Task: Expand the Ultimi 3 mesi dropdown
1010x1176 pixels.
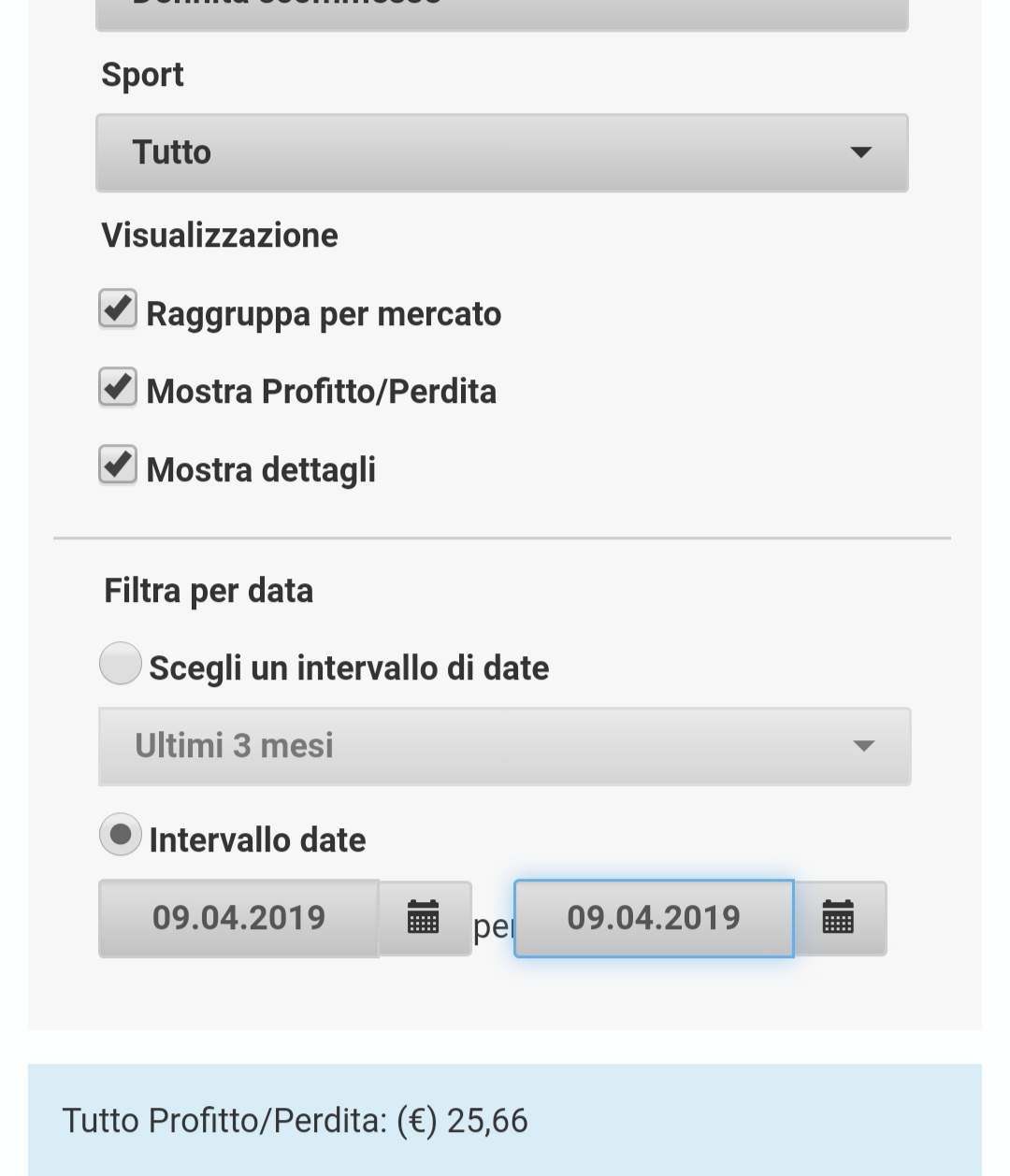Action: point(503,746)
